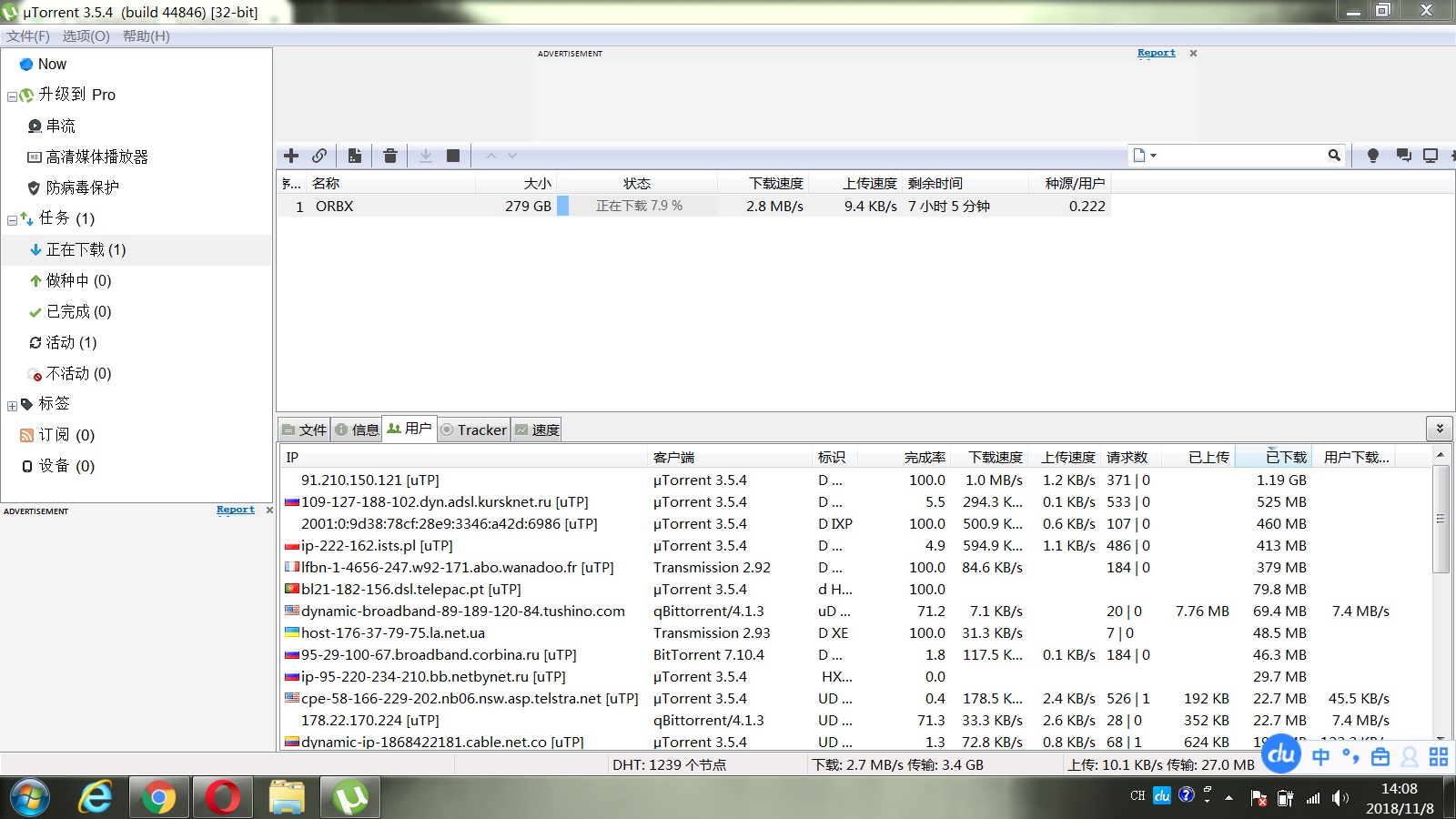Screen dimensions: 1456x819
Task: Click the Report link above the top advertisement
Action: pyautogui.click(x=1156, y=53)
